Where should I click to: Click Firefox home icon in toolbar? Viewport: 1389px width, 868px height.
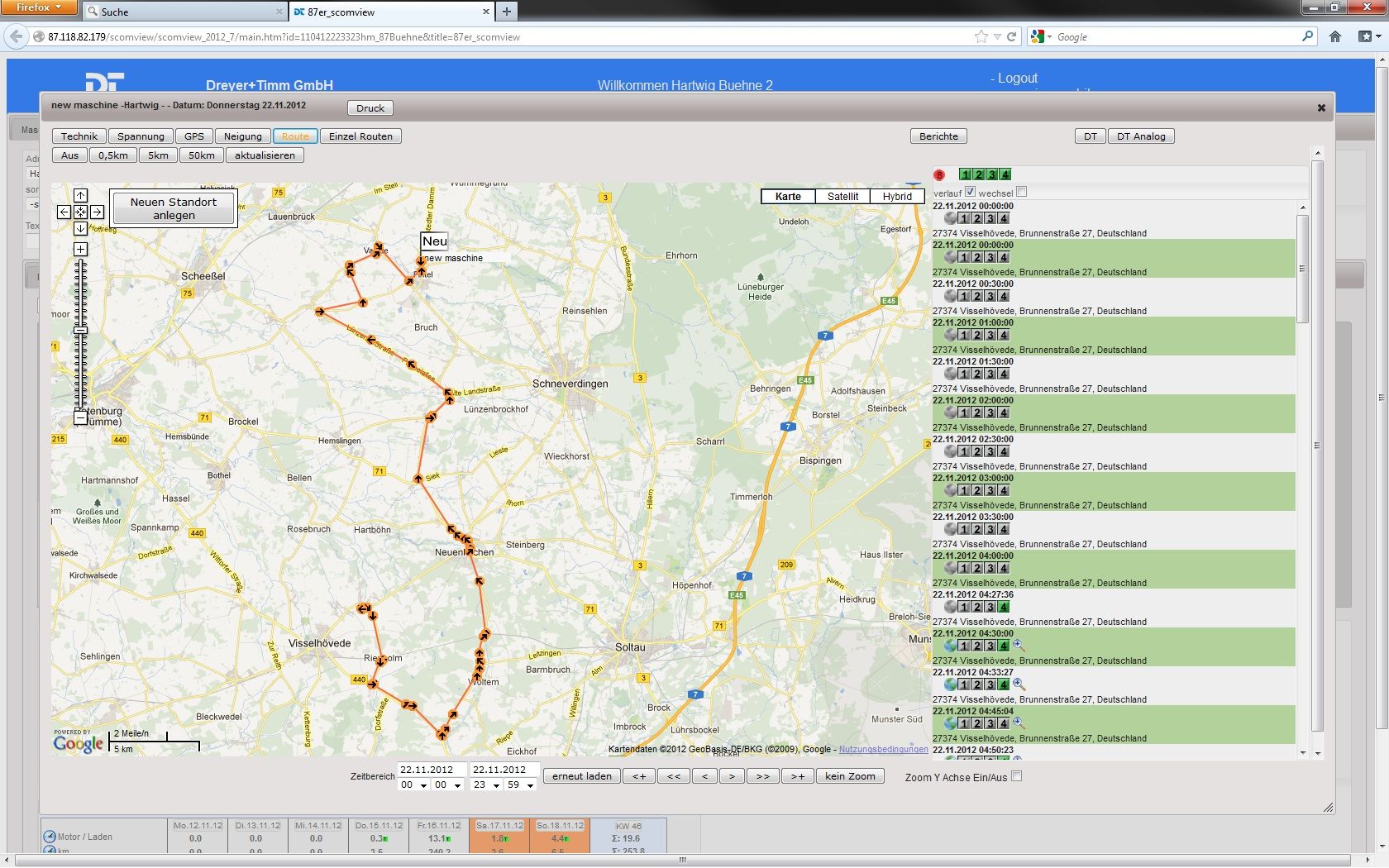[1335, 36]
